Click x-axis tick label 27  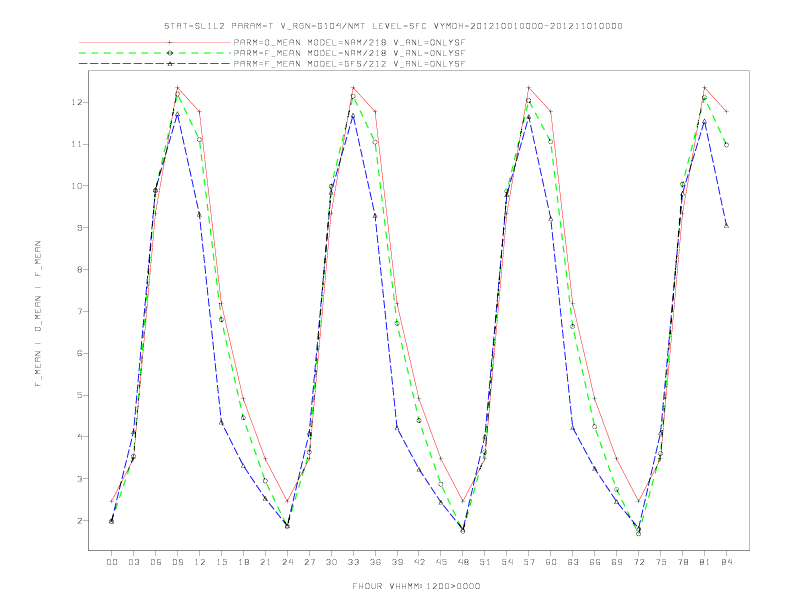coord(309,562)
